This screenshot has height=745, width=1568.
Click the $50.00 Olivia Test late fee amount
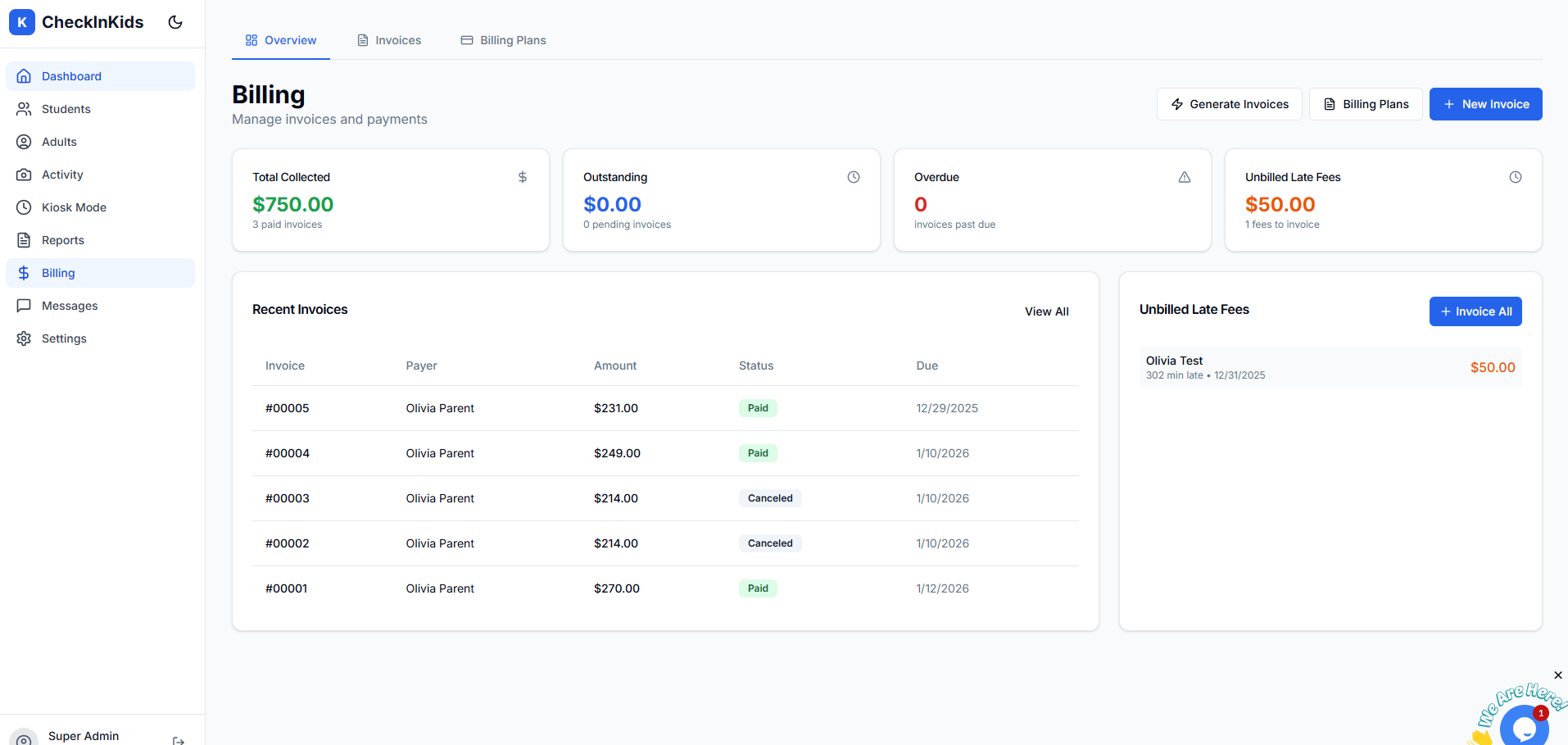pos(1493,367)
